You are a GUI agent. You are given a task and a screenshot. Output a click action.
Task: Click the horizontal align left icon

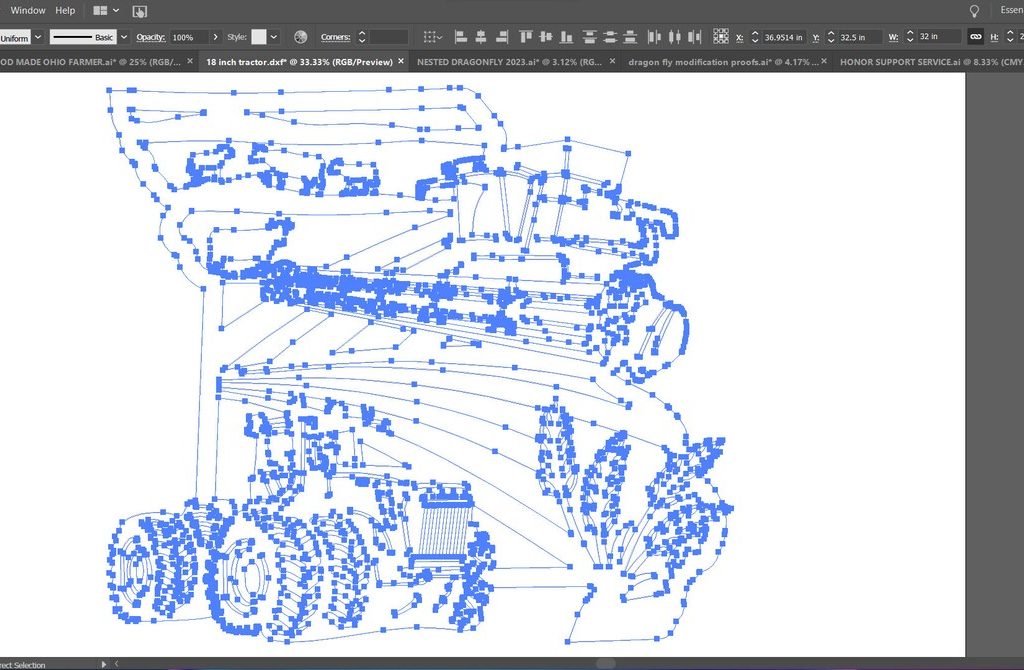coord(461,37)
